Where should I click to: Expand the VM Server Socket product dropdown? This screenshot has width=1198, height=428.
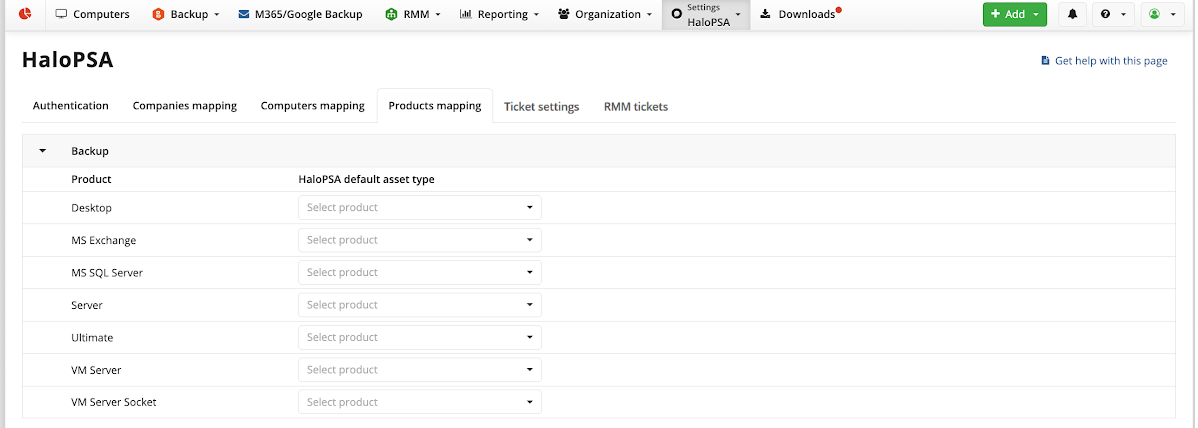[419, 402]
